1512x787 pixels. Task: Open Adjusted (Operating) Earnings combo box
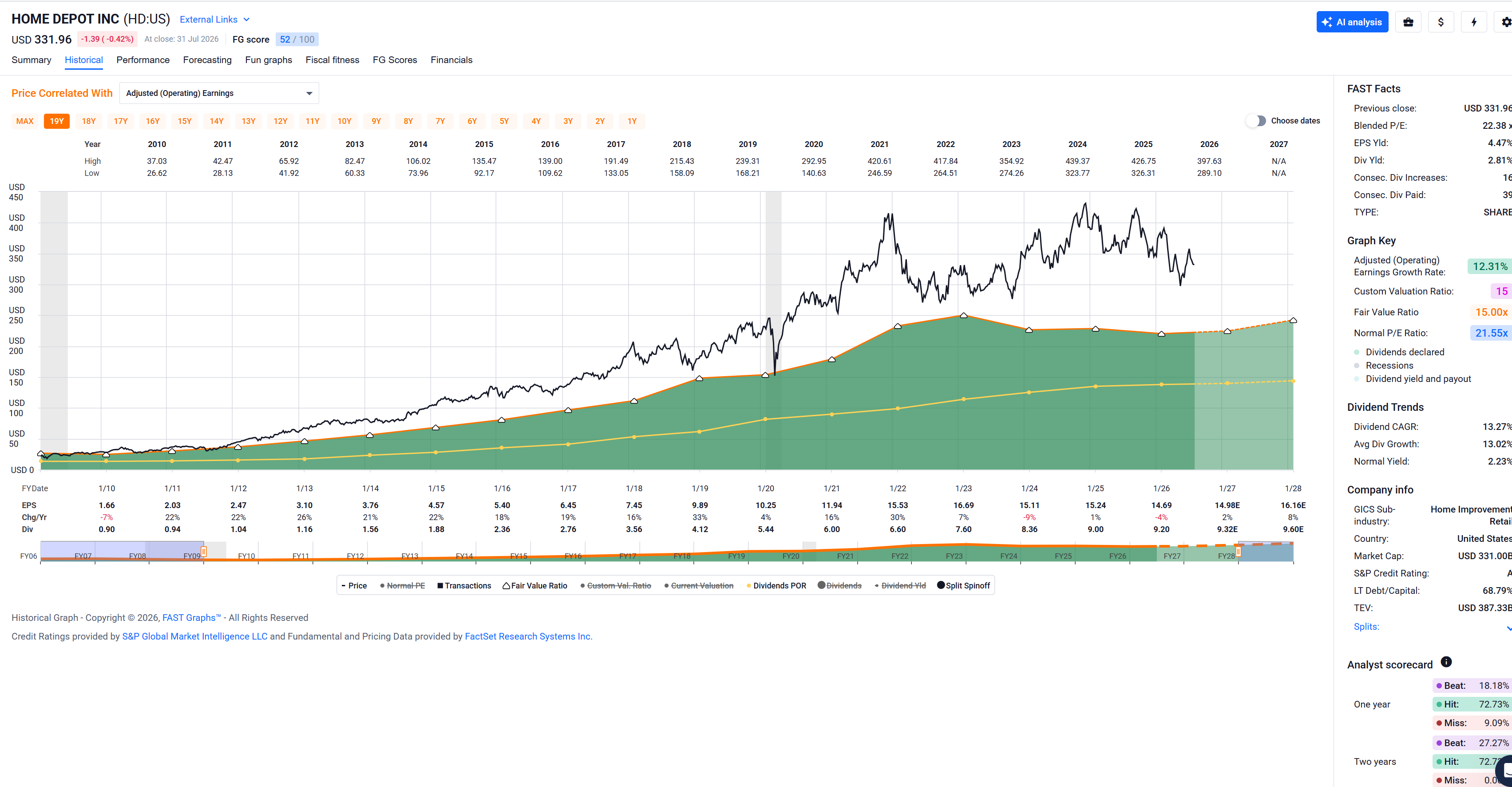219,93
